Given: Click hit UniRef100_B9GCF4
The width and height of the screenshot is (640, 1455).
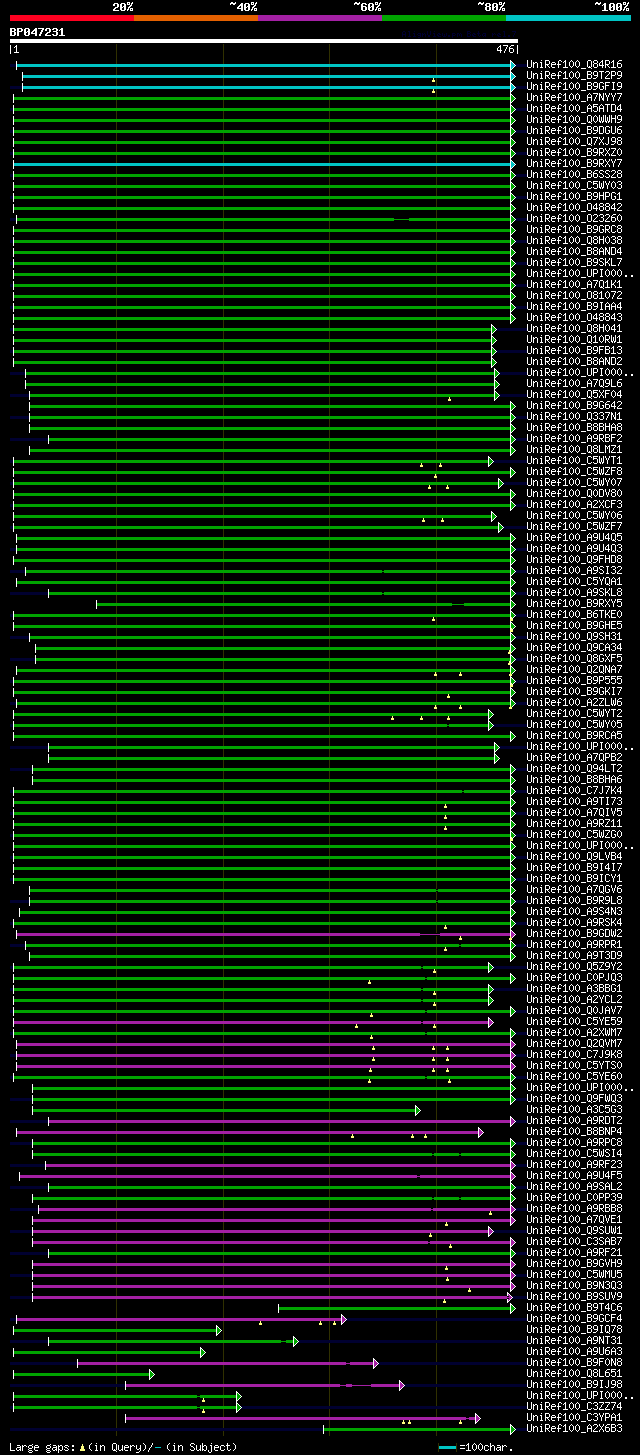Looking at the screenshot, I should pyautogui.click(x=574, y=1318).
